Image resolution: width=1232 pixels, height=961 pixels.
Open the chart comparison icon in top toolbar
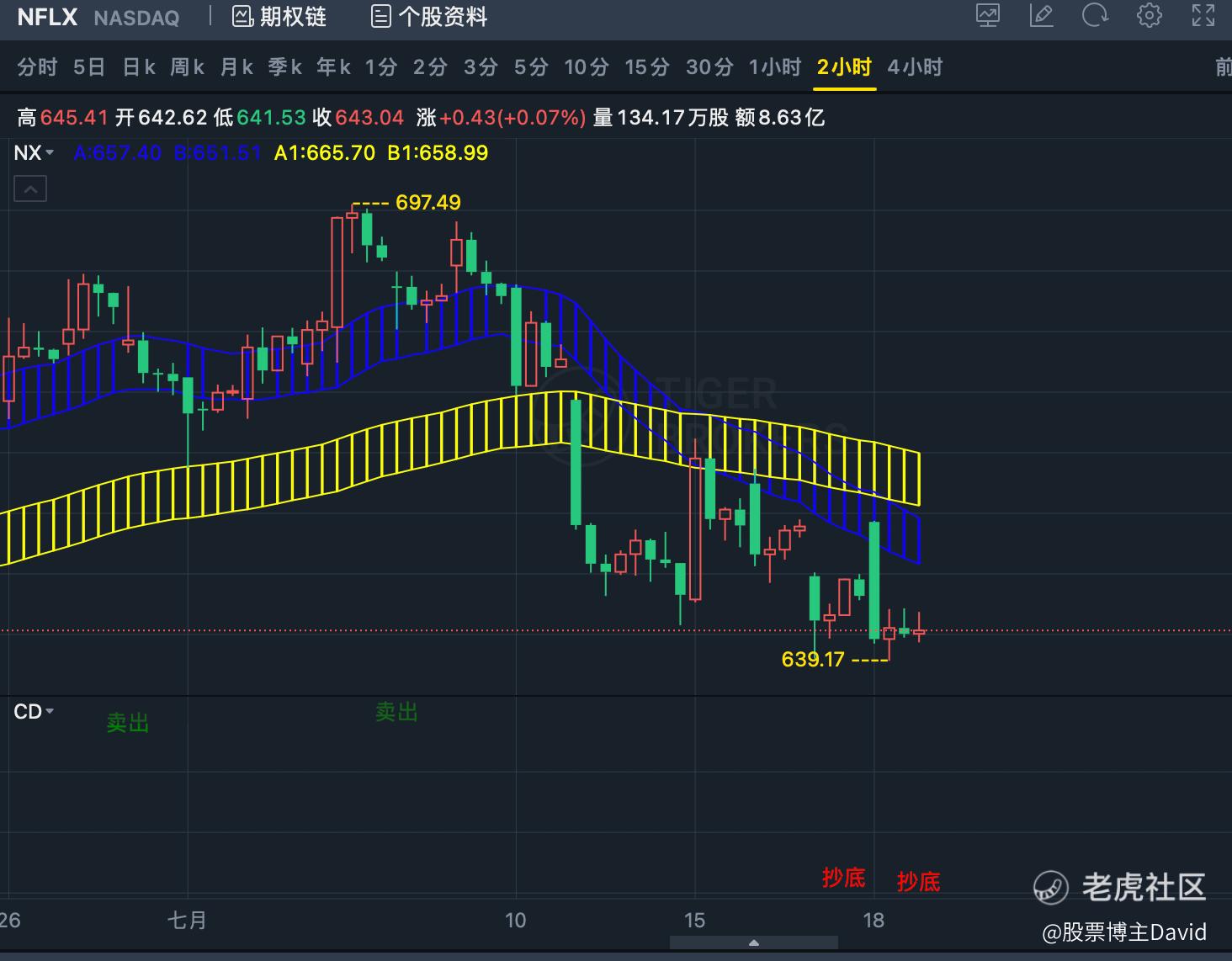point(988,16)
